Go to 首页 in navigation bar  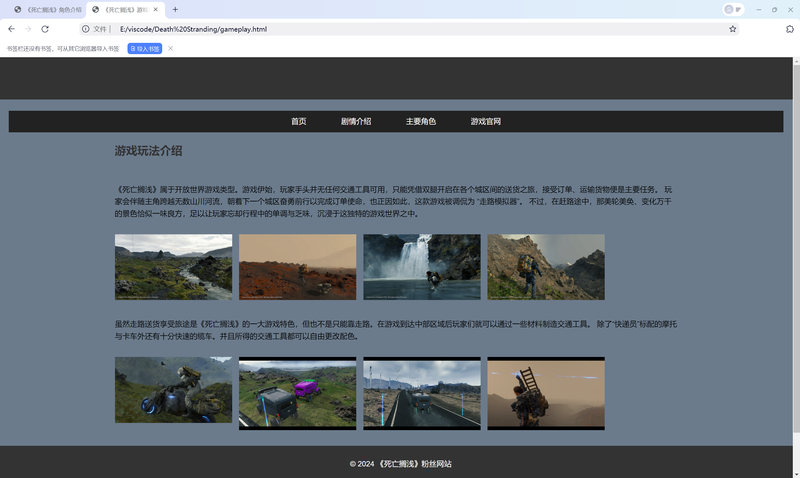coord(298,121)
